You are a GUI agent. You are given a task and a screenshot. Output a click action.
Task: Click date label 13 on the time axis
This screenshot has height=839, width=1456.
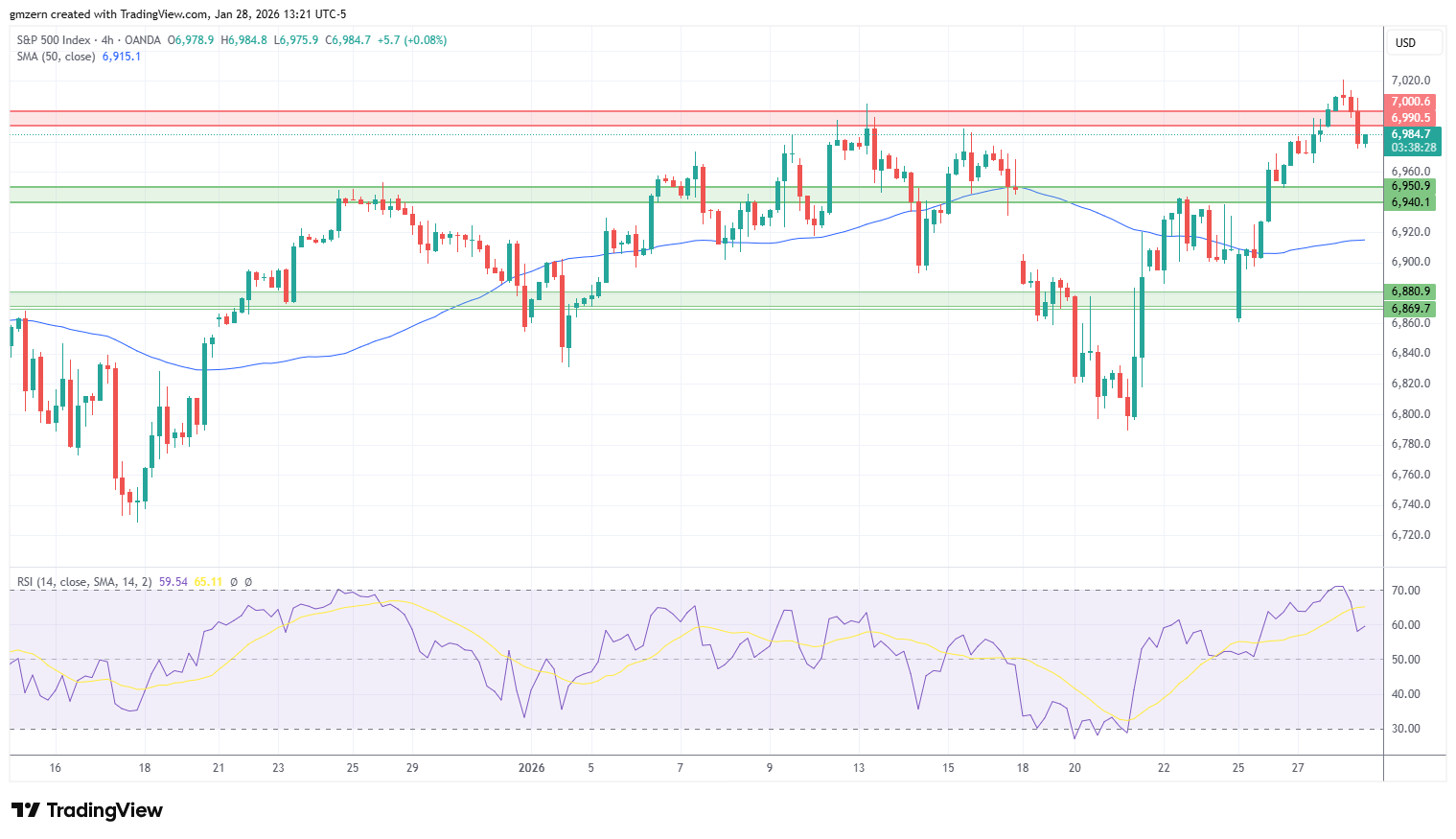coord(859,768)
